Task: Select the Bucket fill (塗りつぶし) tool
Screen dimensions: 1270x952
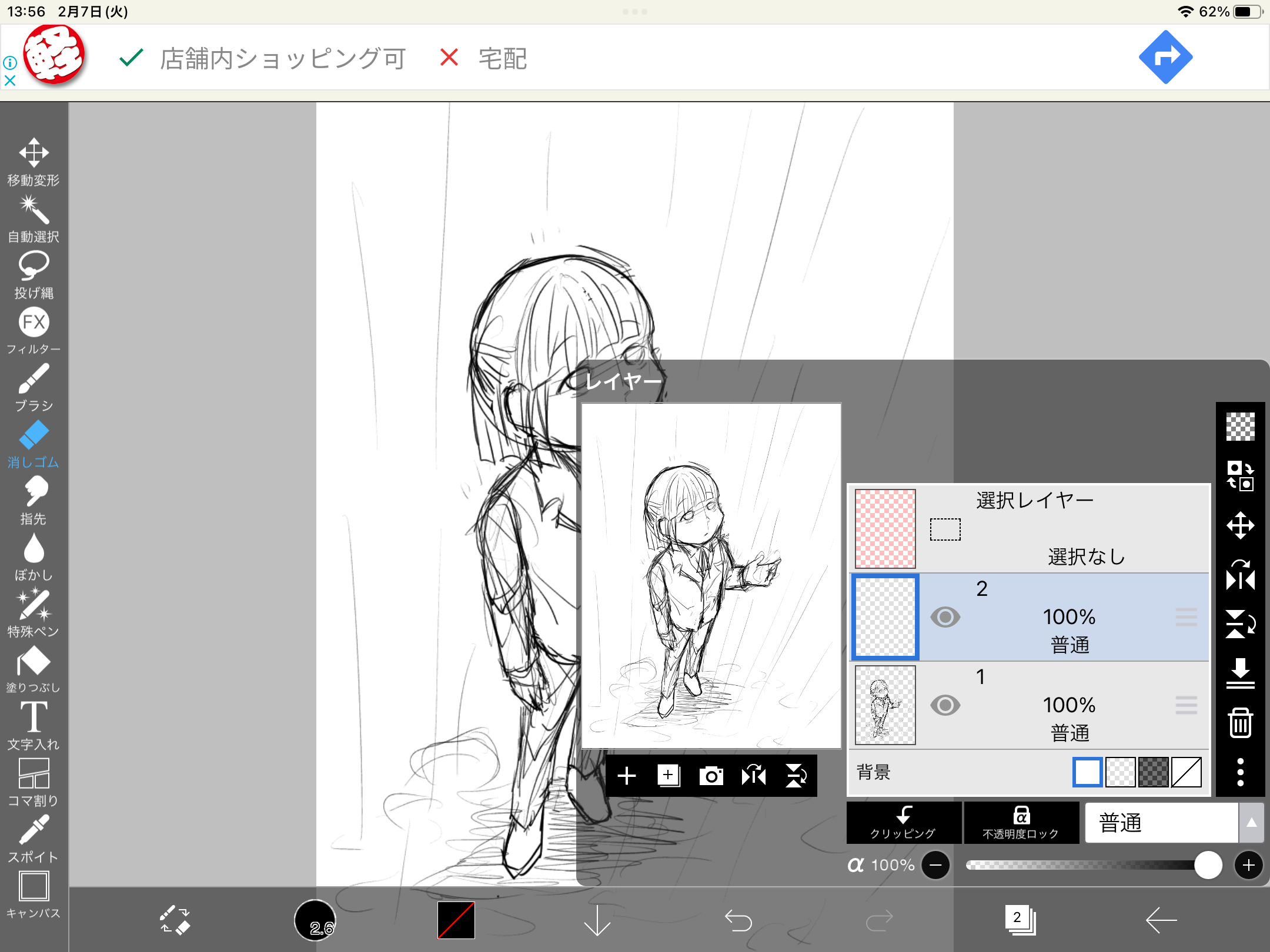Action: 34,669
